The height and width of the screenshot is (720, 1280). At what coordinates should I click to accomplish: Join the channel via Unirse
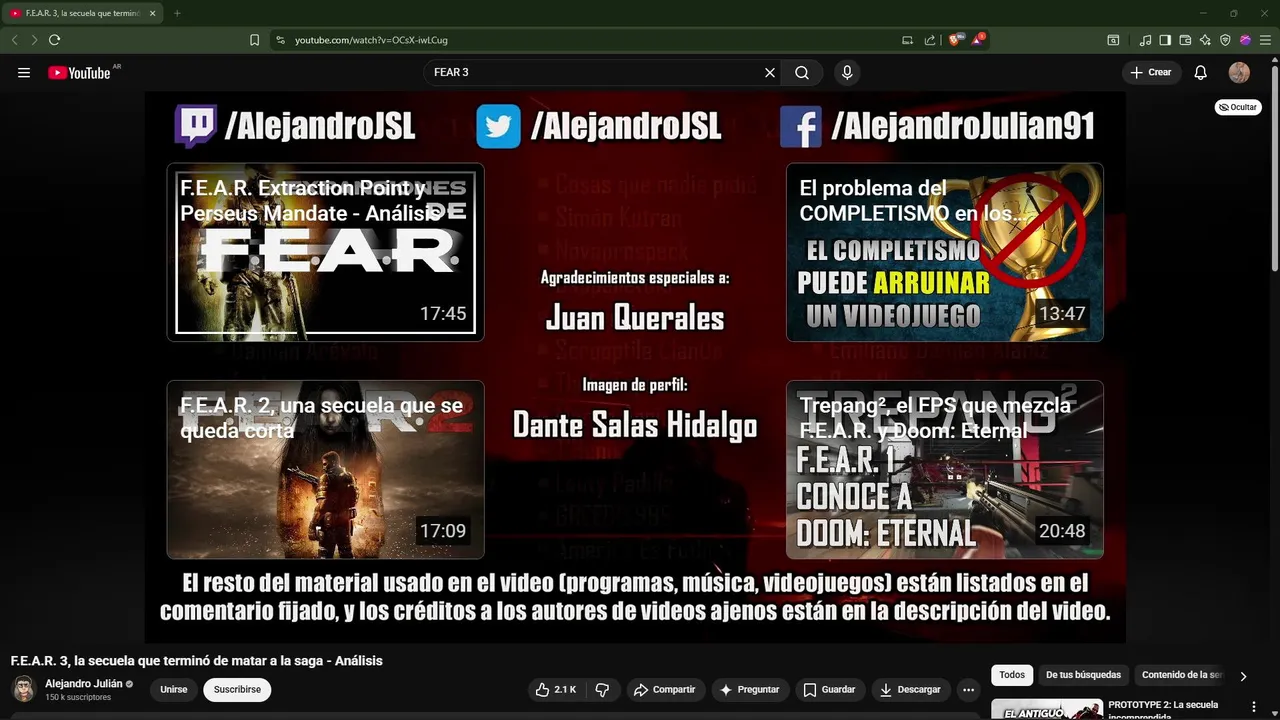click(x=174, y=689)
